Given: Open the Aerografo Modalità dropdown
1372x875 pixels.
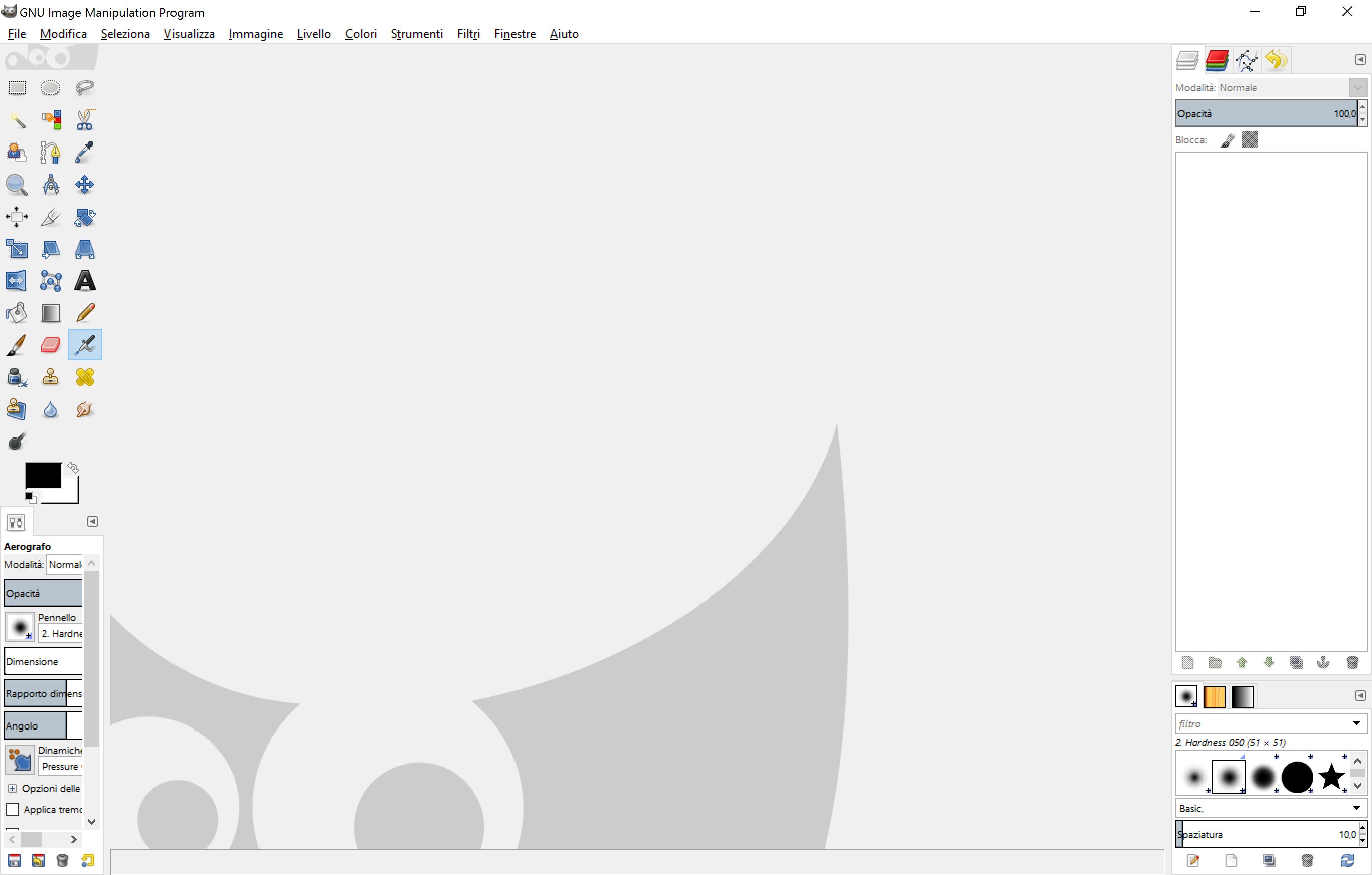Looking at the screenshot, I should click(x=65, y=564).
